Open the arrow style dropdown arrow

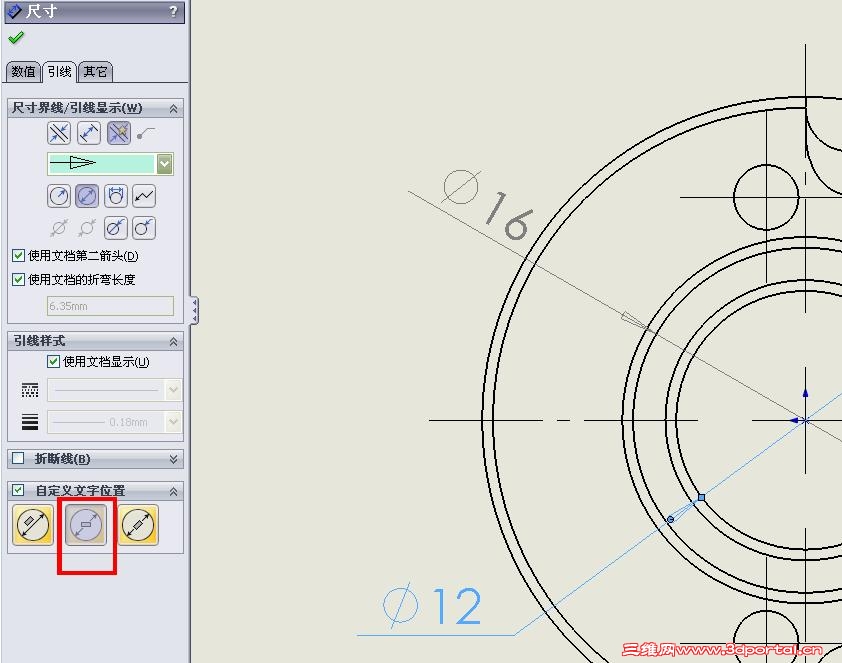click(165, 164)
